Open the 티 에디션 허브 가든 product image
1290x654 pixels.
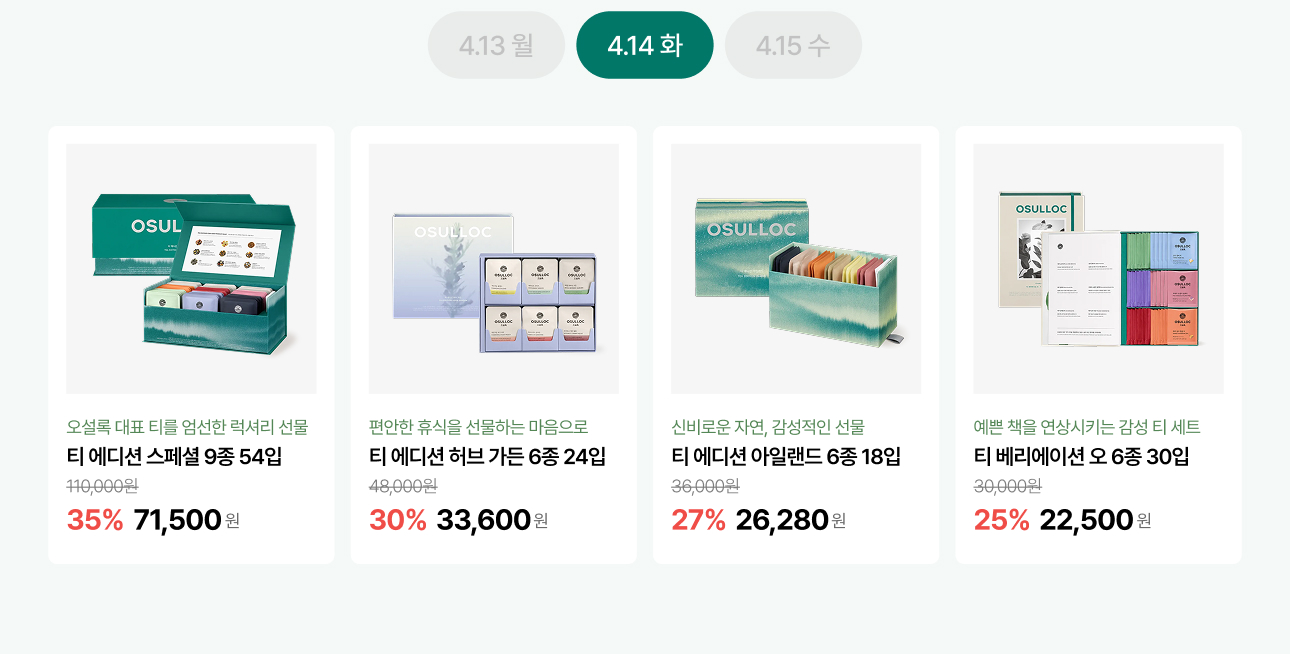tap(494, 269)
